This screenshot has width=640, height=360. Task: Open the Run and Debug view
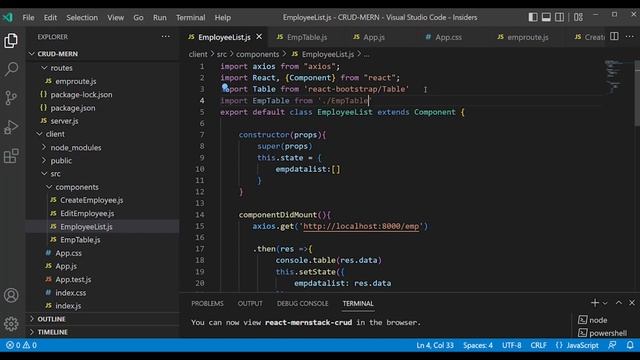[x=11, y=127]
